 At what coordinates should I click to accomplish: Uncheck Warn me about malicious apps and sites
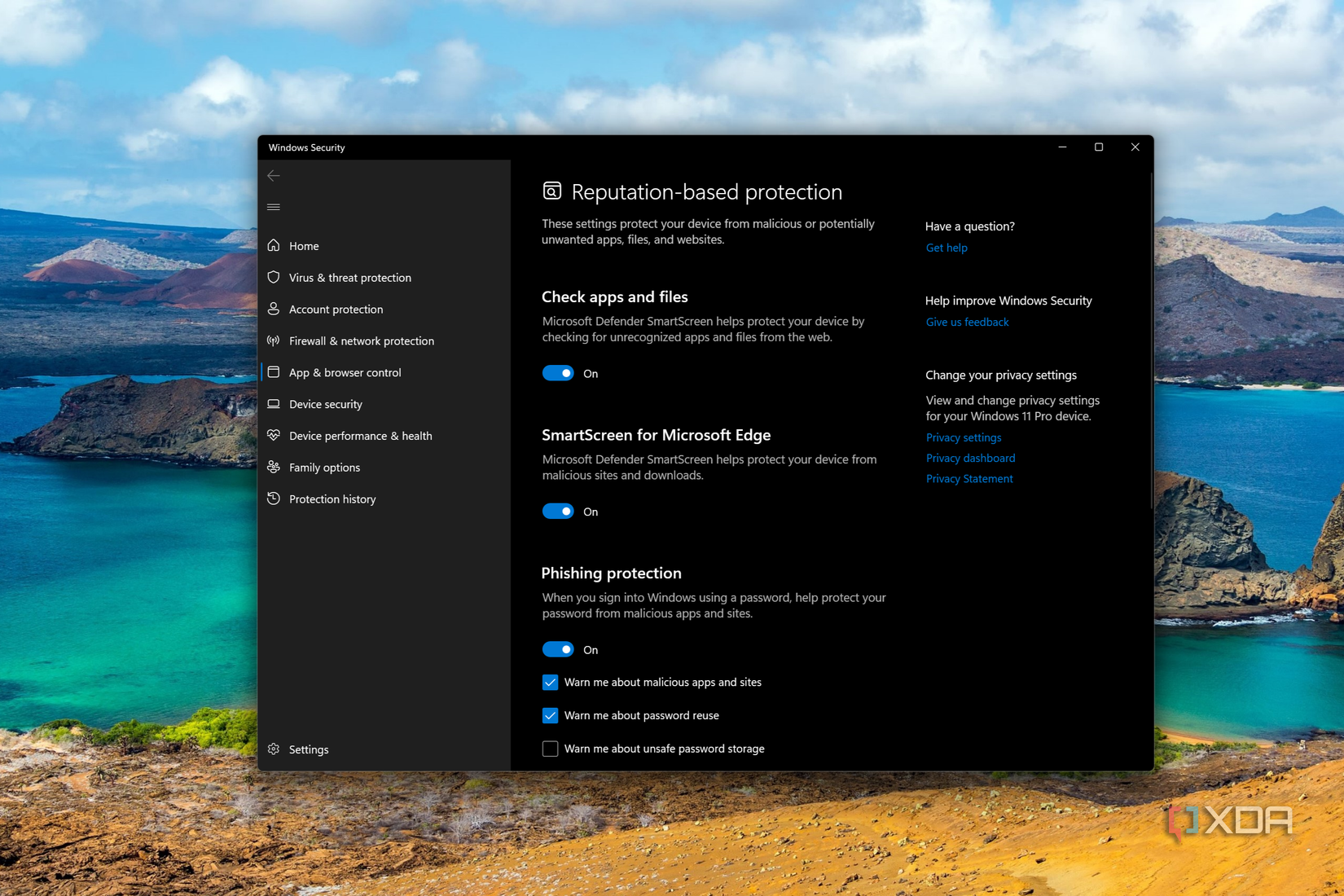coord(550,682)
